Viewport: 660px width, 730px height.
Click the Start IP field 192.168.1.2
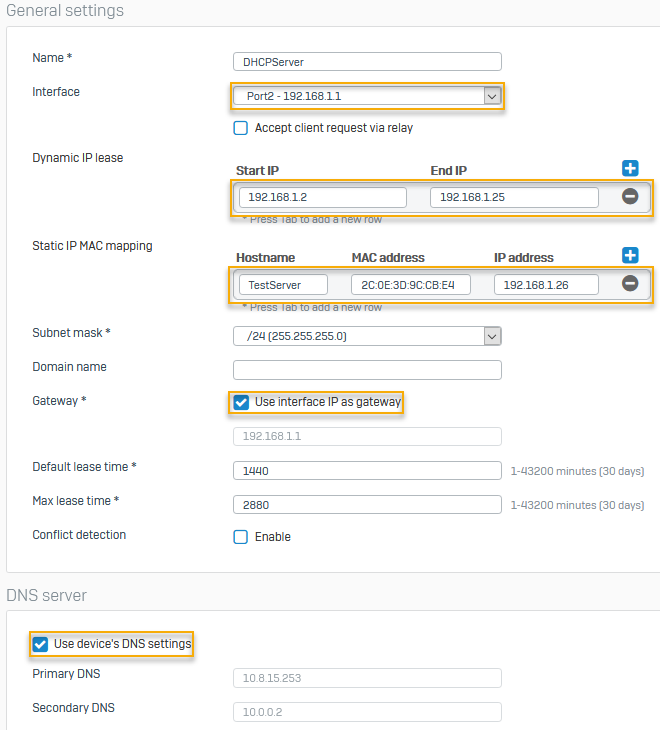click(x=322, y=197)
